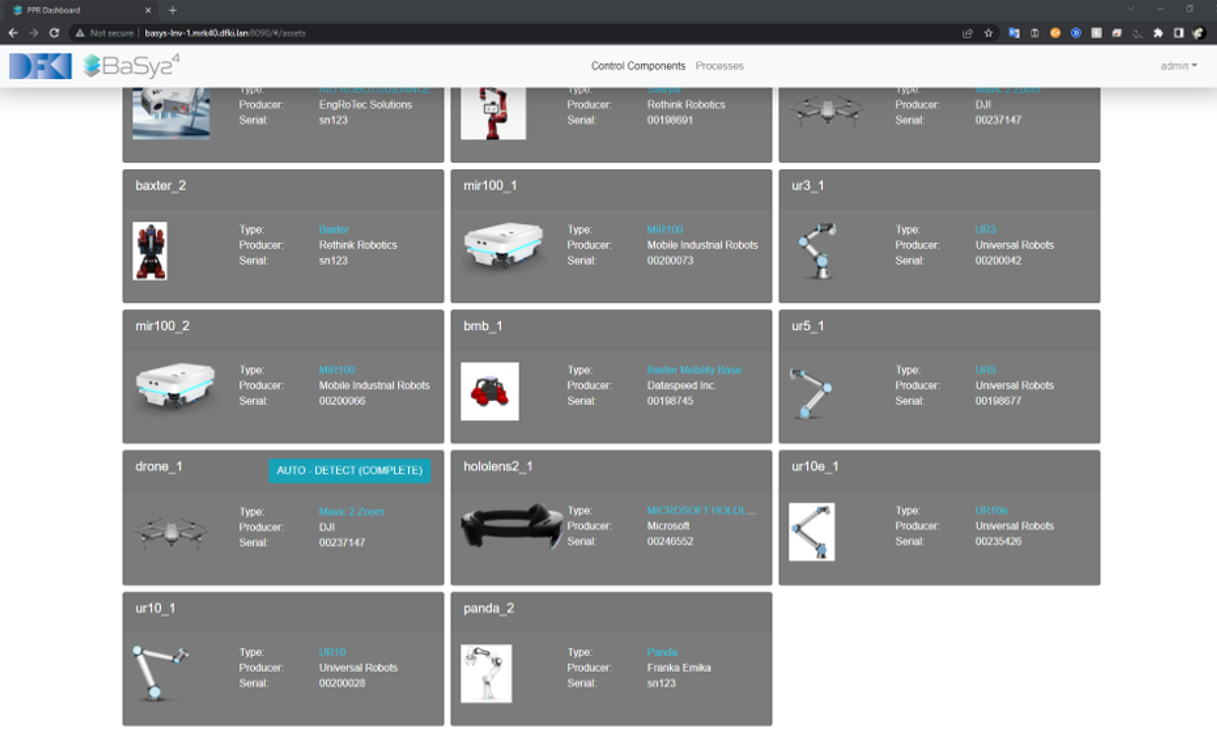Select the baxter_2 card title
The image size is (1217, 733).
pyautogui.click(x=160, y=186)
